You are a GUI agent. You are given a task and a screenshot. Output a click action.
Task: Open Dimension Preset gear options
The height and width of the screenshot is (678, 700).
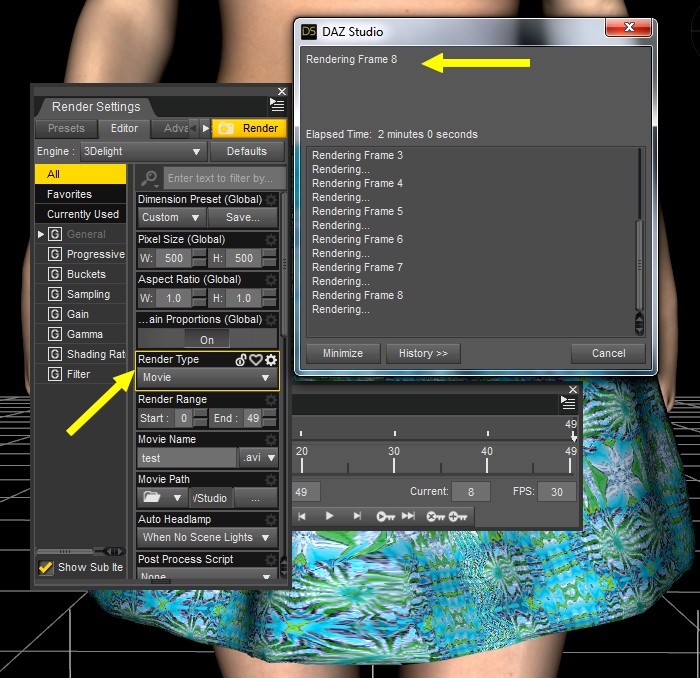pyautogui.click(x=271, y=200)
